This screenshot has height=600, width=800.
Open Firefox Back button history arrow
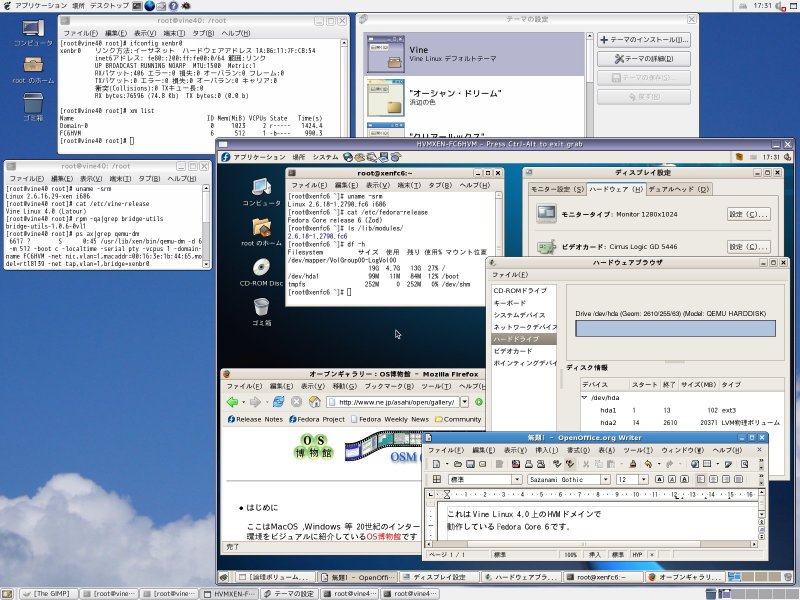coord(243,403)
